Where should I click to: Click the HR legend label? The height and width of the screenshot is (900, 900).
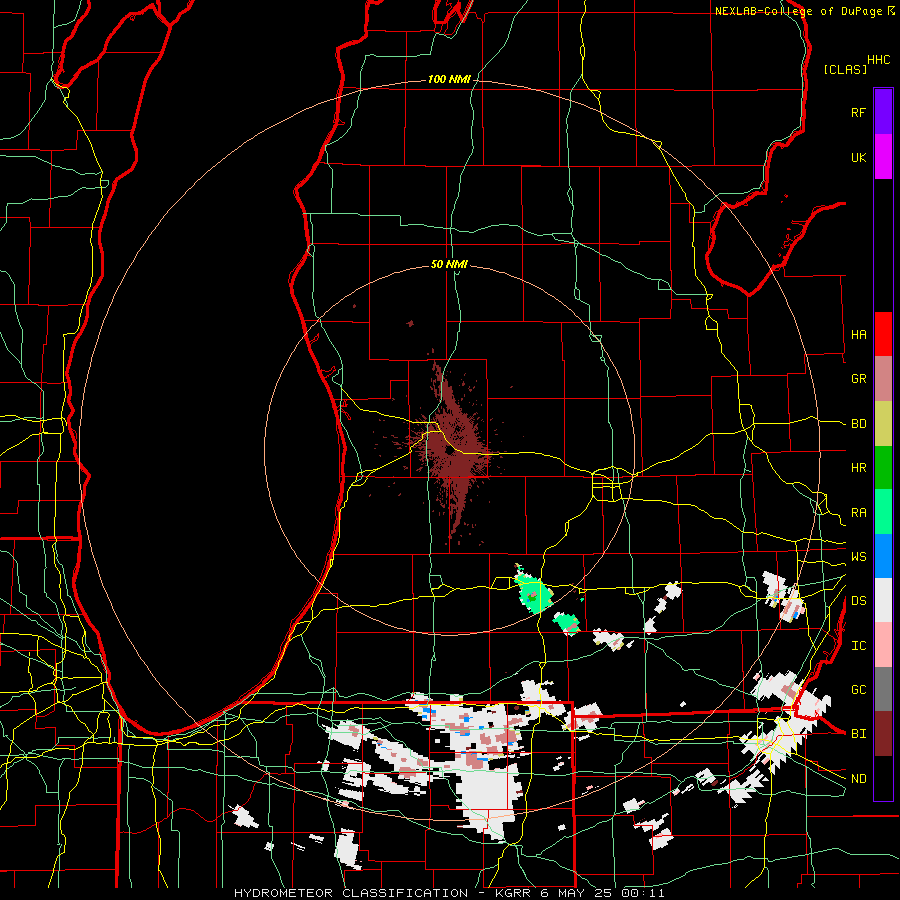[858, 468]
